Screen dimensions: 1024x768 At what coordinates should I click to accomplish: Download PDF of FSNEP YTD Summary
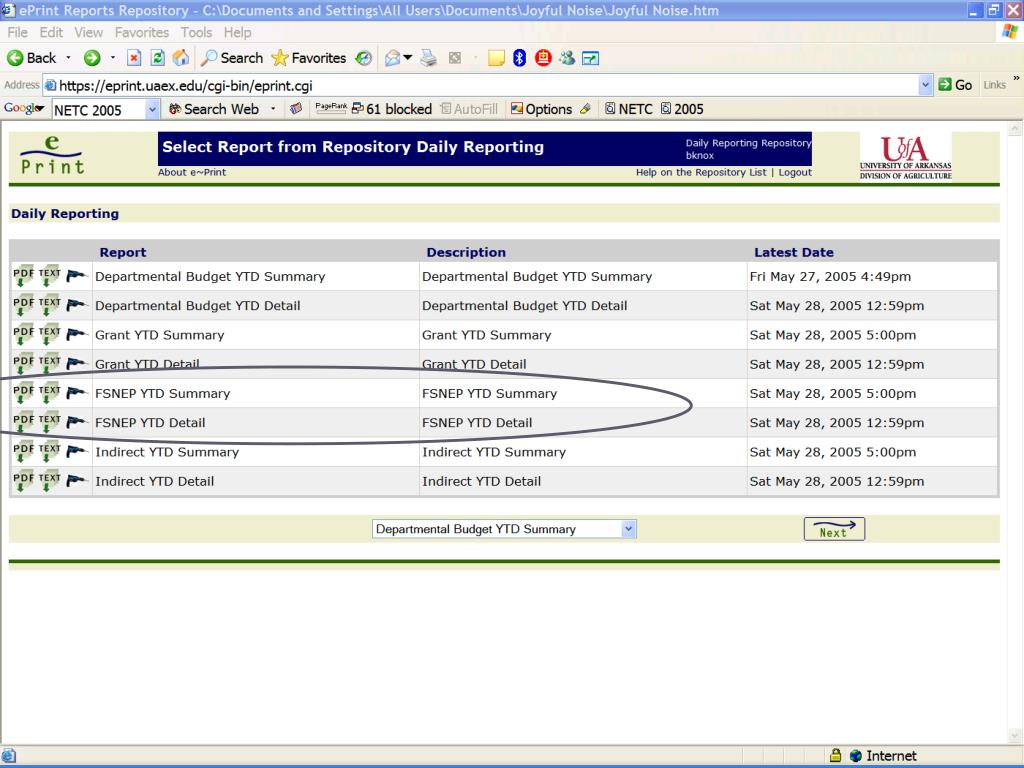[x=24, y=394]
